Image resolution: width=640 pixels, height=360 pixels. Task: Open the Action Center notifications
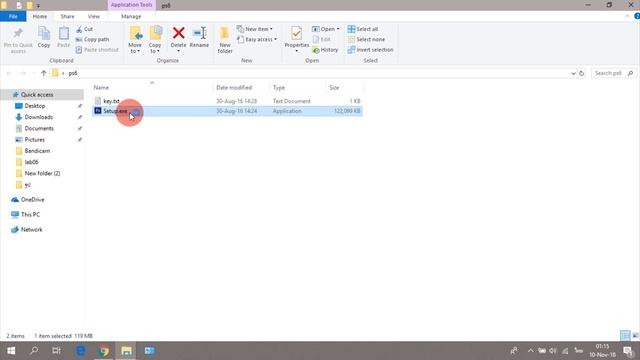point(629,351)
